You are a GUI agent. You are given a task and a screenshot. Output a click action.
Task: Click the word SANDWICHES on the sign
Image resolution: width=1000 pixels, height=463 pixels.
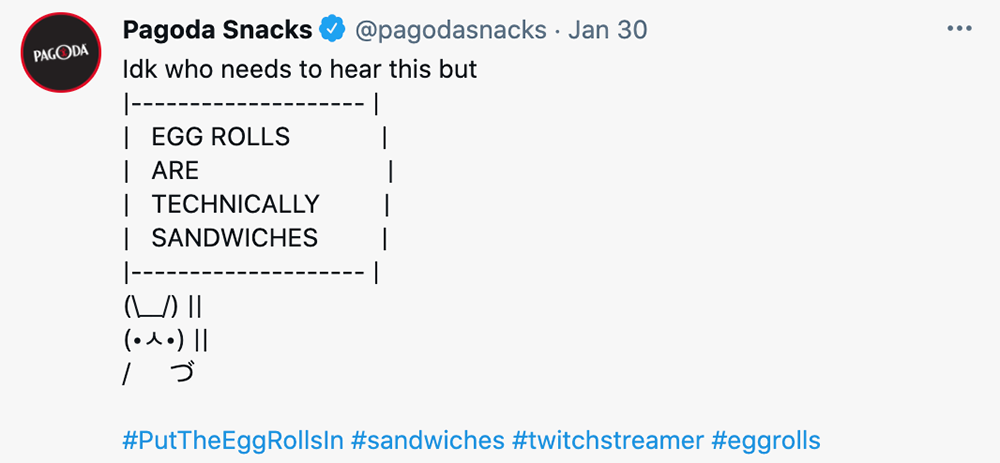click(x=234, y=238)
